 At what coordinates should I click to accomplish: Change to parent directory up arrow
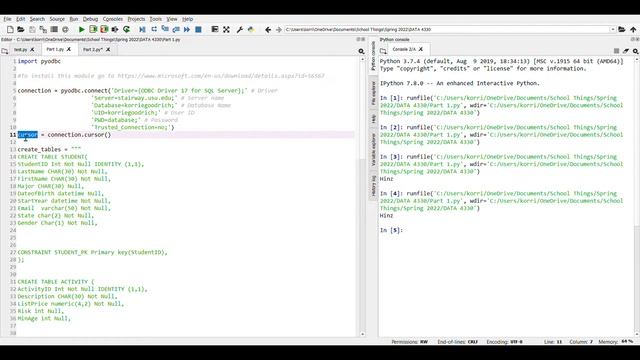point(633,29)
